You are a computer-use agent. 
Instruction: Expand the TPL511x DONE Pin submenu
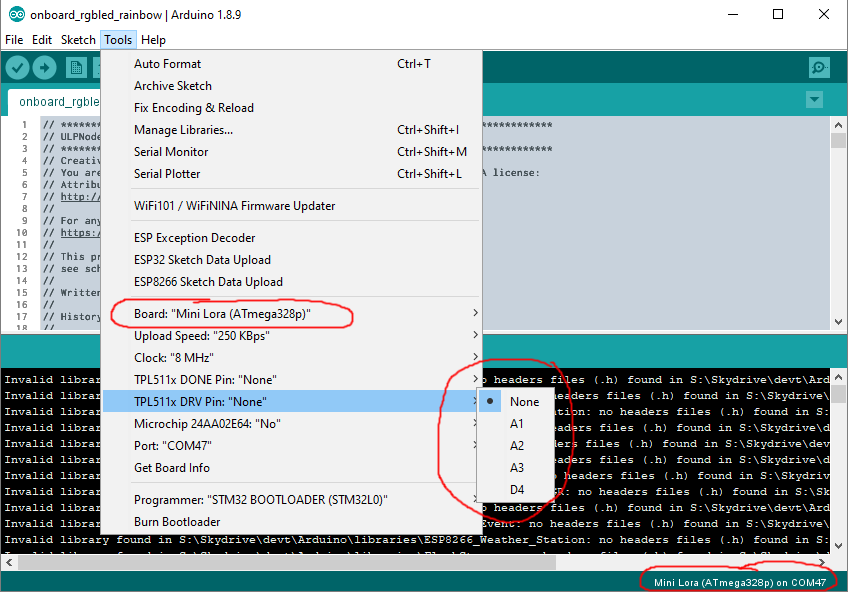click(x=291, y=380)
